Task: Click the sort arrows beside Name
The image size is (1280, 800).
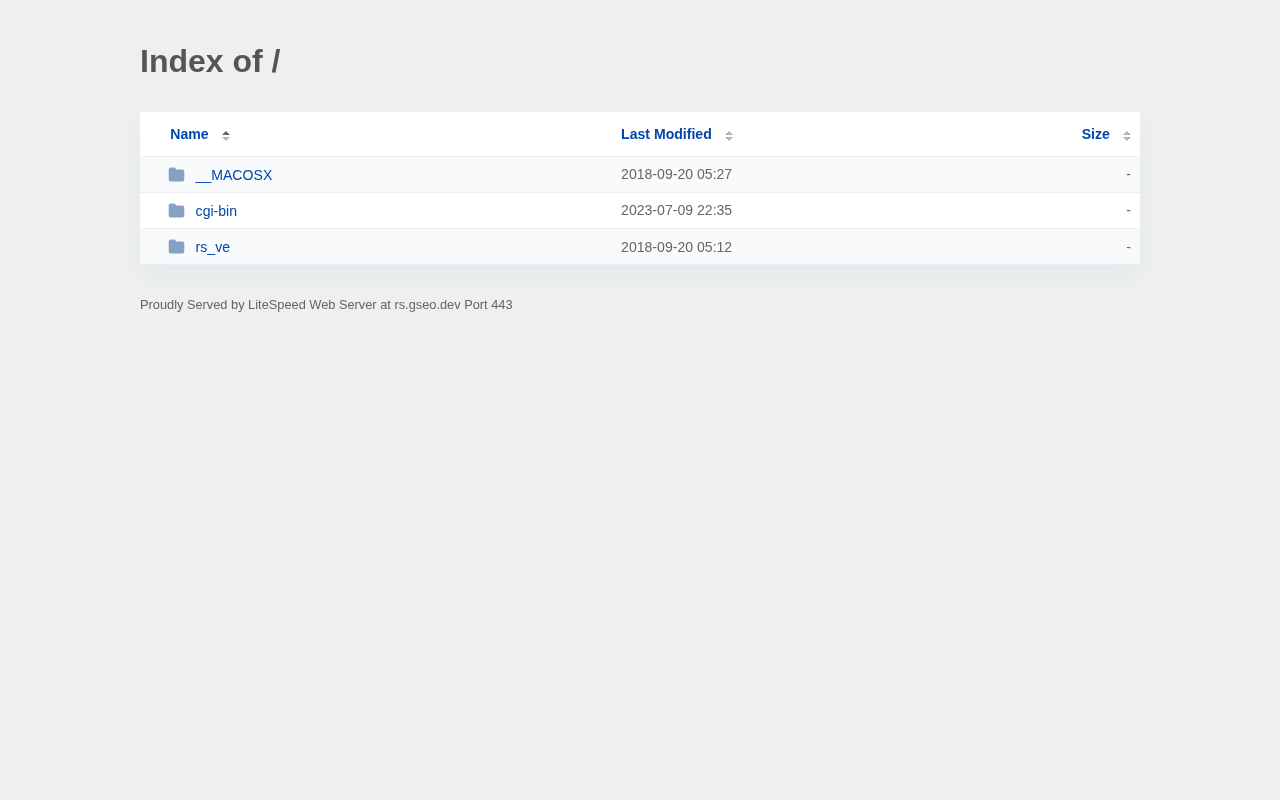Action: tap(226, 135)
